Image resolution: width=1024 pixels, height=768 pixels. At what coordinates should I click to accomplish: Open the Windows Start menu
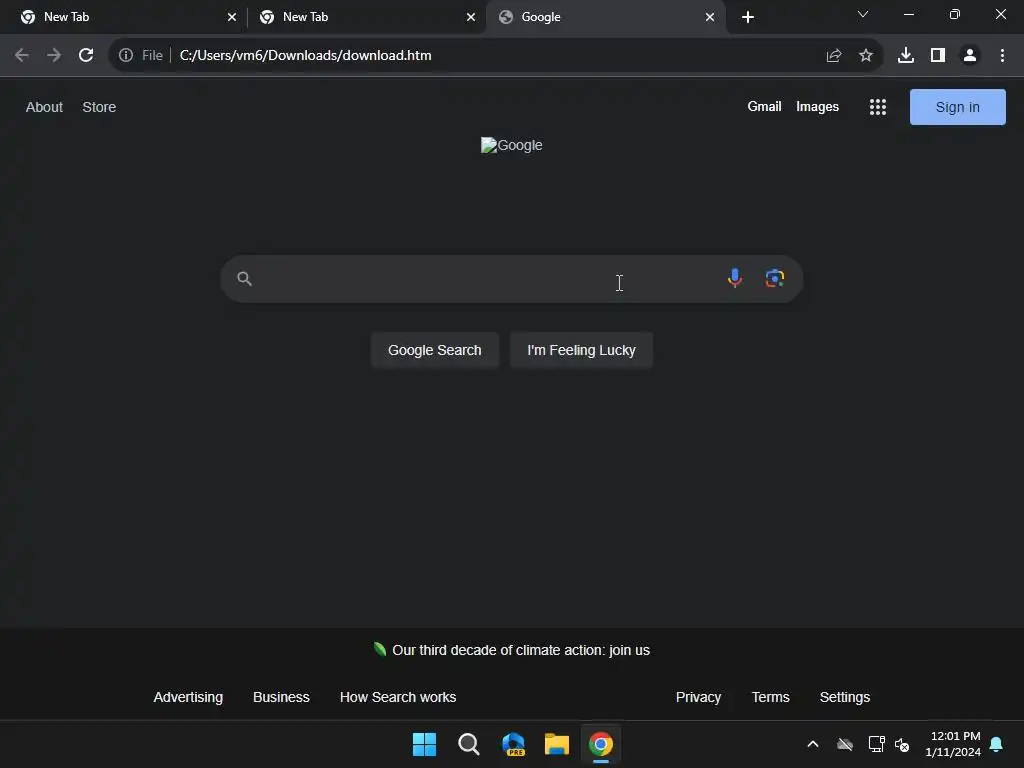(424, 744)
